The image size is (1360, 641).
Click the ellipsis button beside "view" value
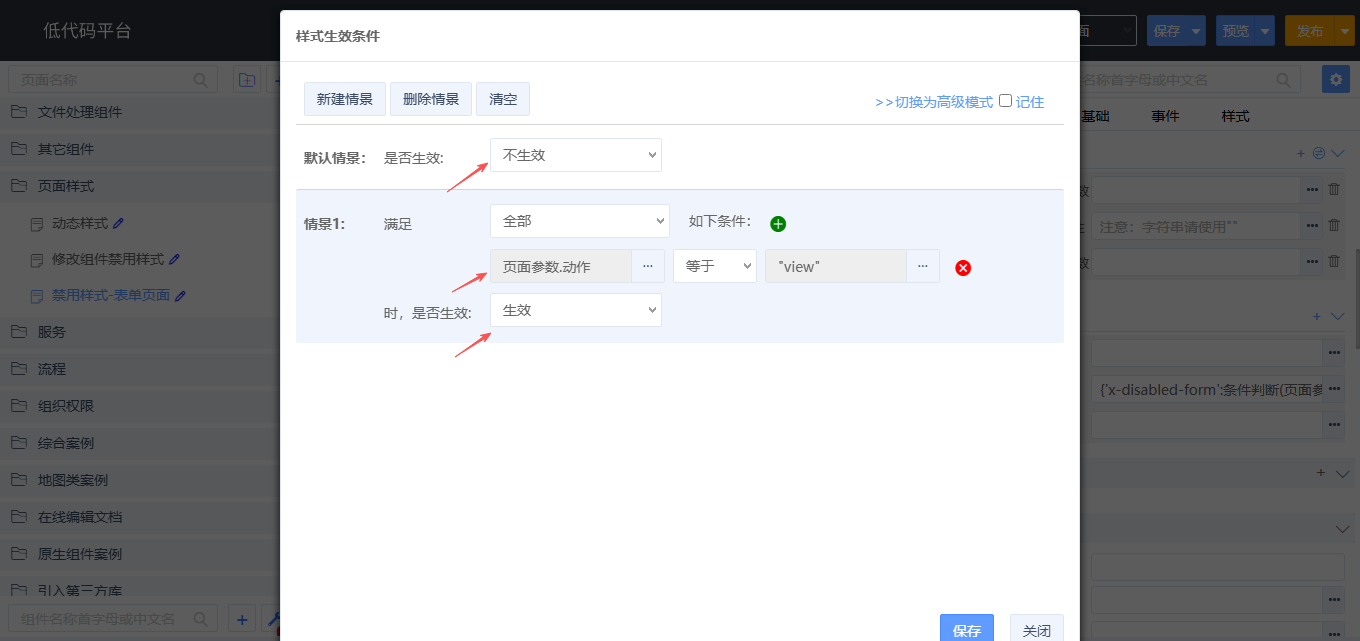point(922,266)
